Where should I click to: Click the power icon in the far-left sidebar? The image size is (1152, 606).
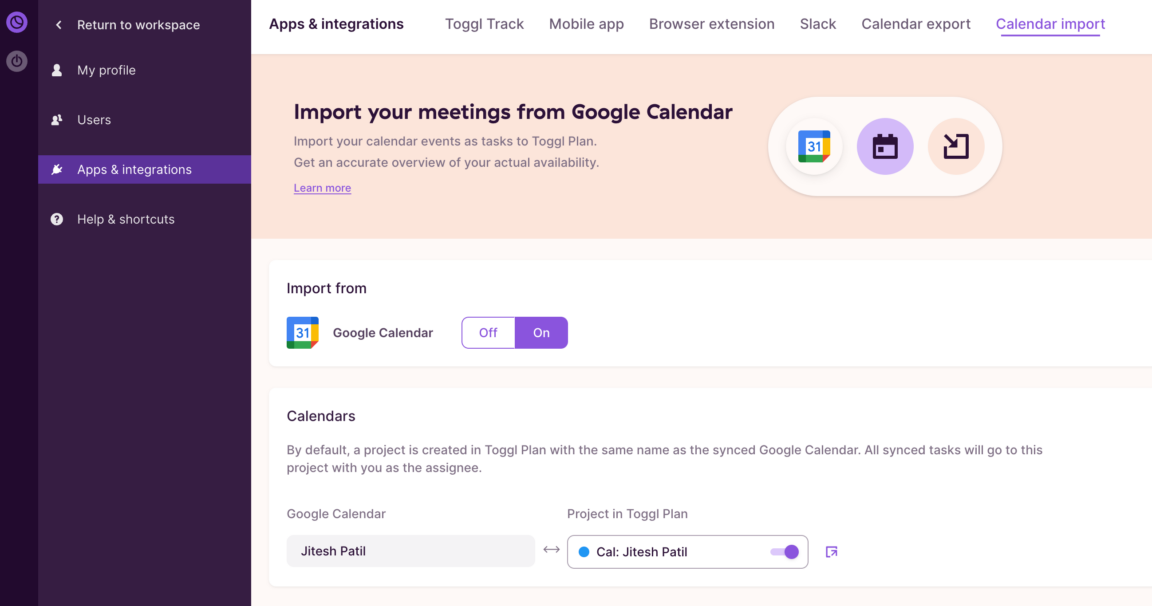16,61
